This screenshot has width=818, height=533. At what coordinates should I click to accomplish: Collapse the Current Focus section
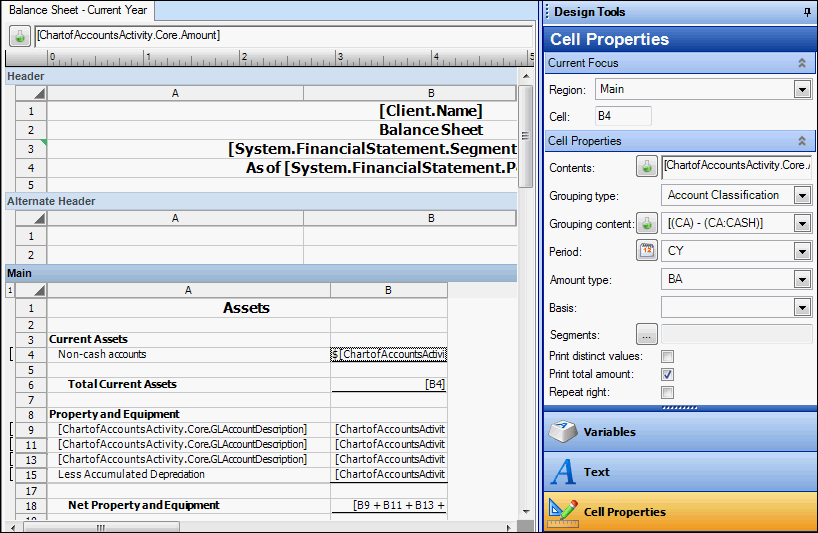click(801, 63)
